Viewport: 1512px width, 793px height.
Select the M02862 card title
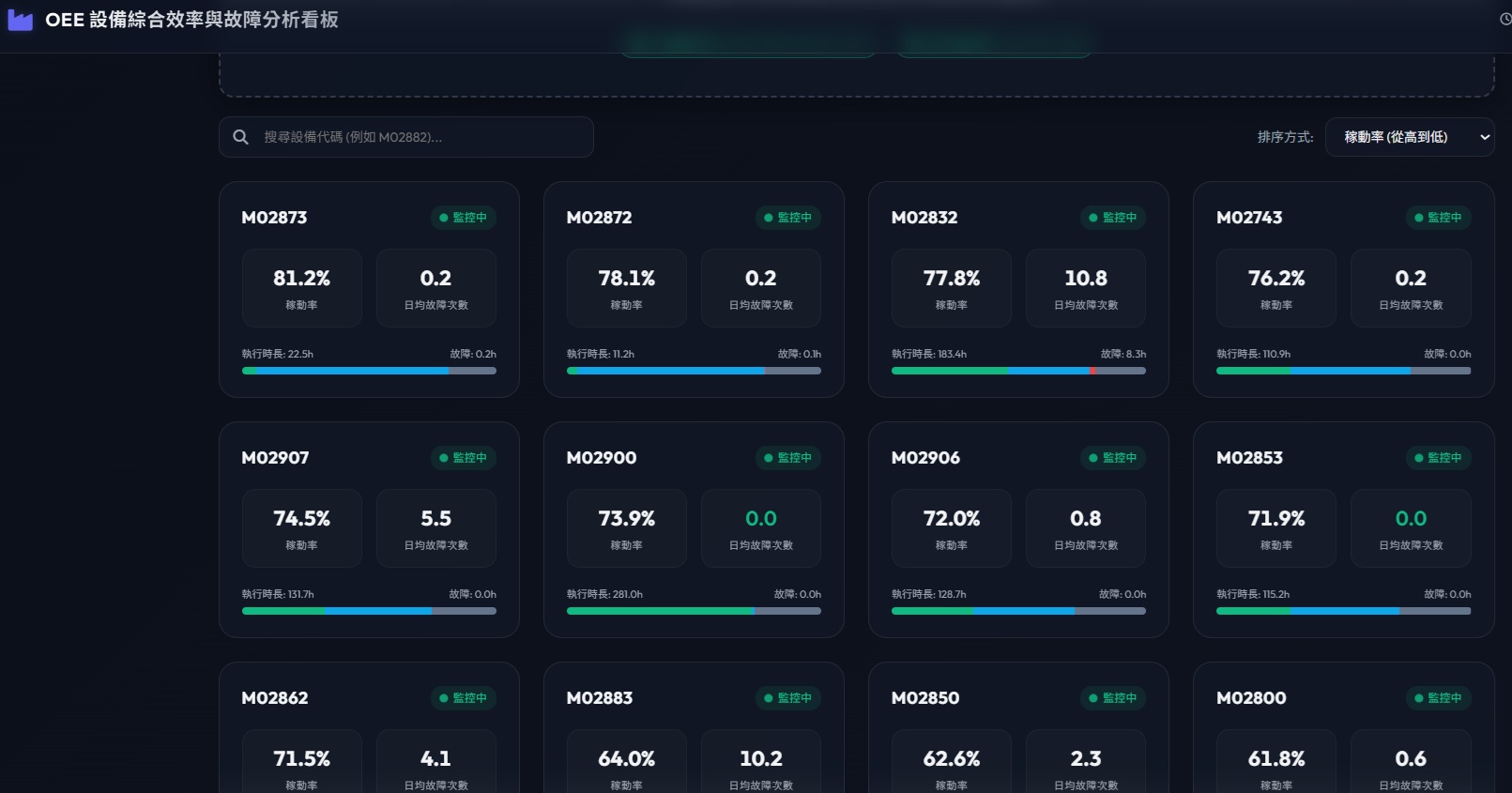[275, 698]
